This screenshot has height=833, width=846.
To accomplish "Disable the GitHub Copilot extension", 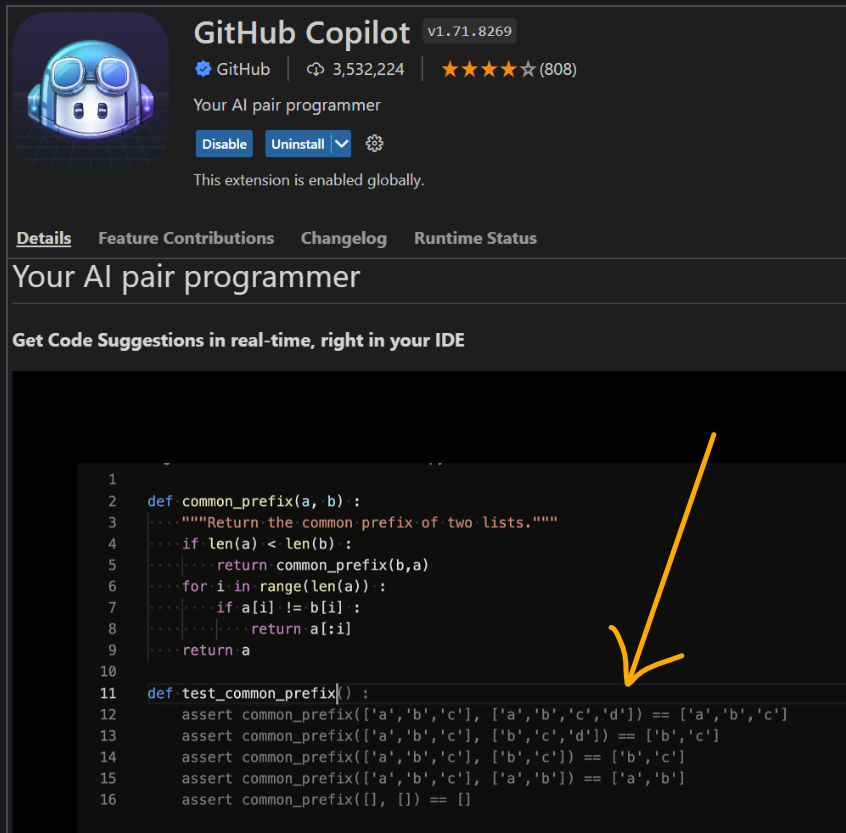I will 224,144.
